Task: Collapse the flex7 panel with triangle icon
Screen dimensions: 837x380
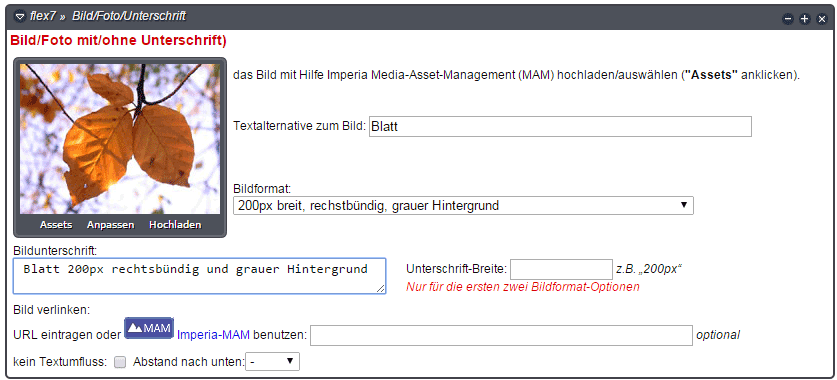Action: pyautogui.click(x=20, y=17)
